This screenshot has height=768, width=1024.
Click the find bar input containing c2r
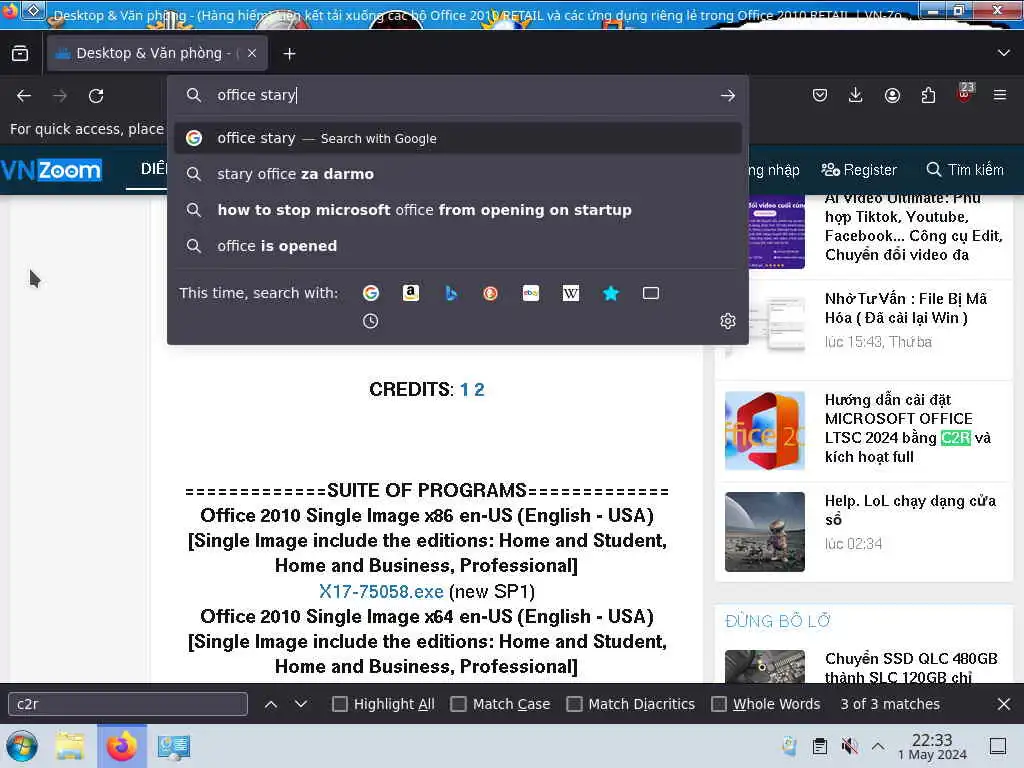pos(128,704)
